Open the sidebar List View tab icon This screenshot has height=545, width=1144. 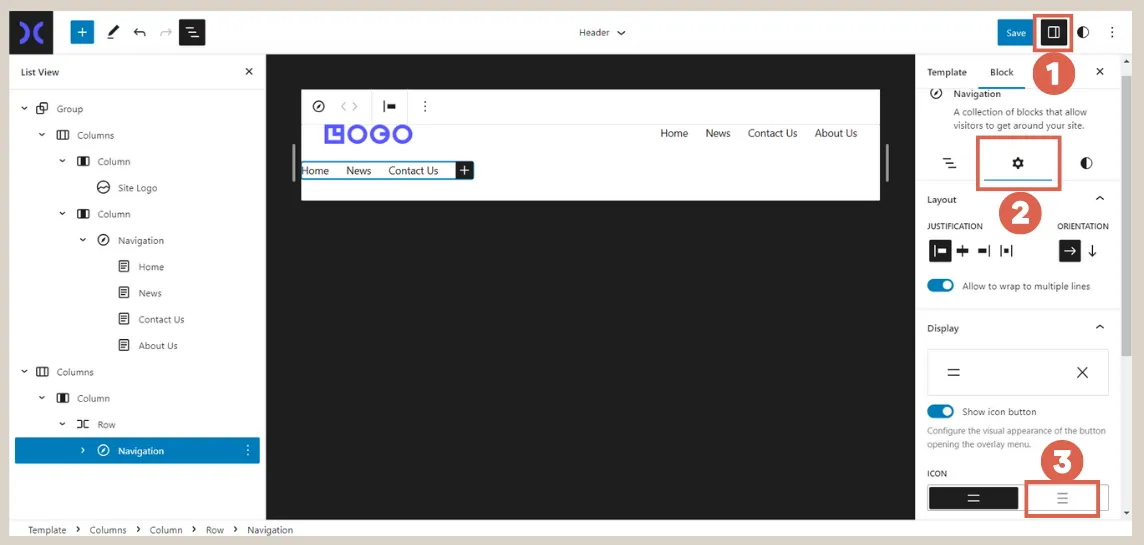pyautogui.click(x=949, y=163)
